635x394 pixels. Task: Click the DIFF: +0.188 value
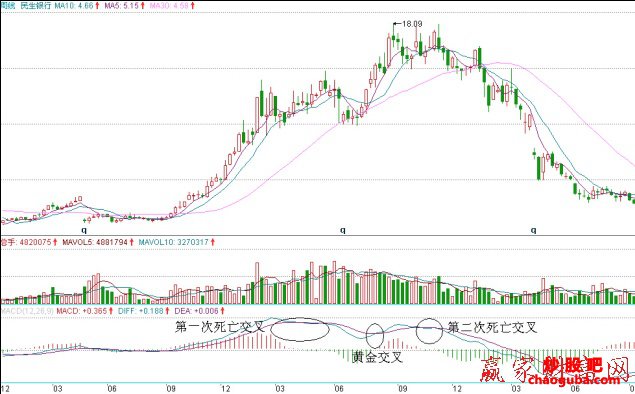click(141, 311)
